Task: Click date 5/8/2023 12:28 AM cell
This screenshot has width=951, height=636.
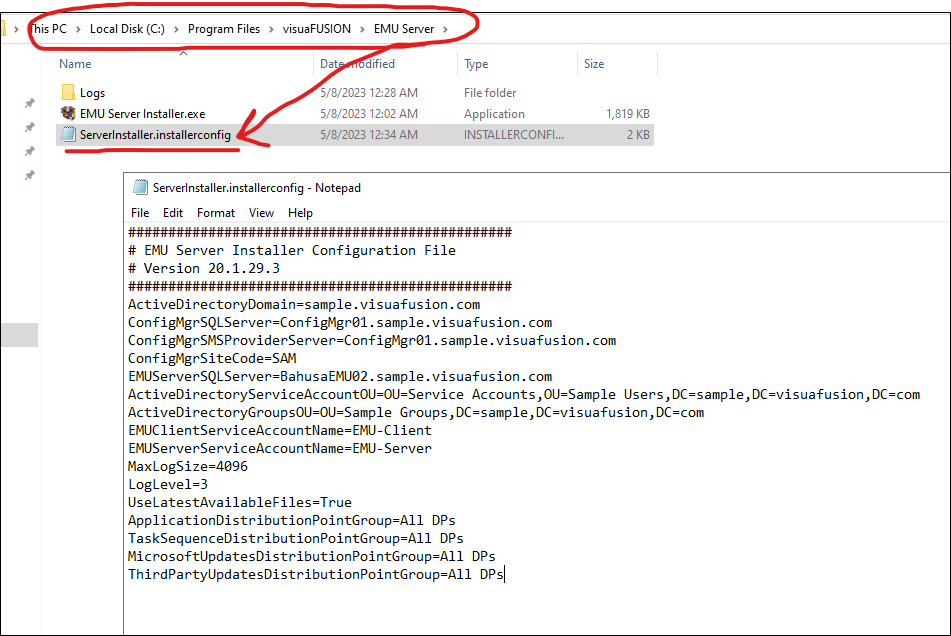Action: (x=369, y=93)
